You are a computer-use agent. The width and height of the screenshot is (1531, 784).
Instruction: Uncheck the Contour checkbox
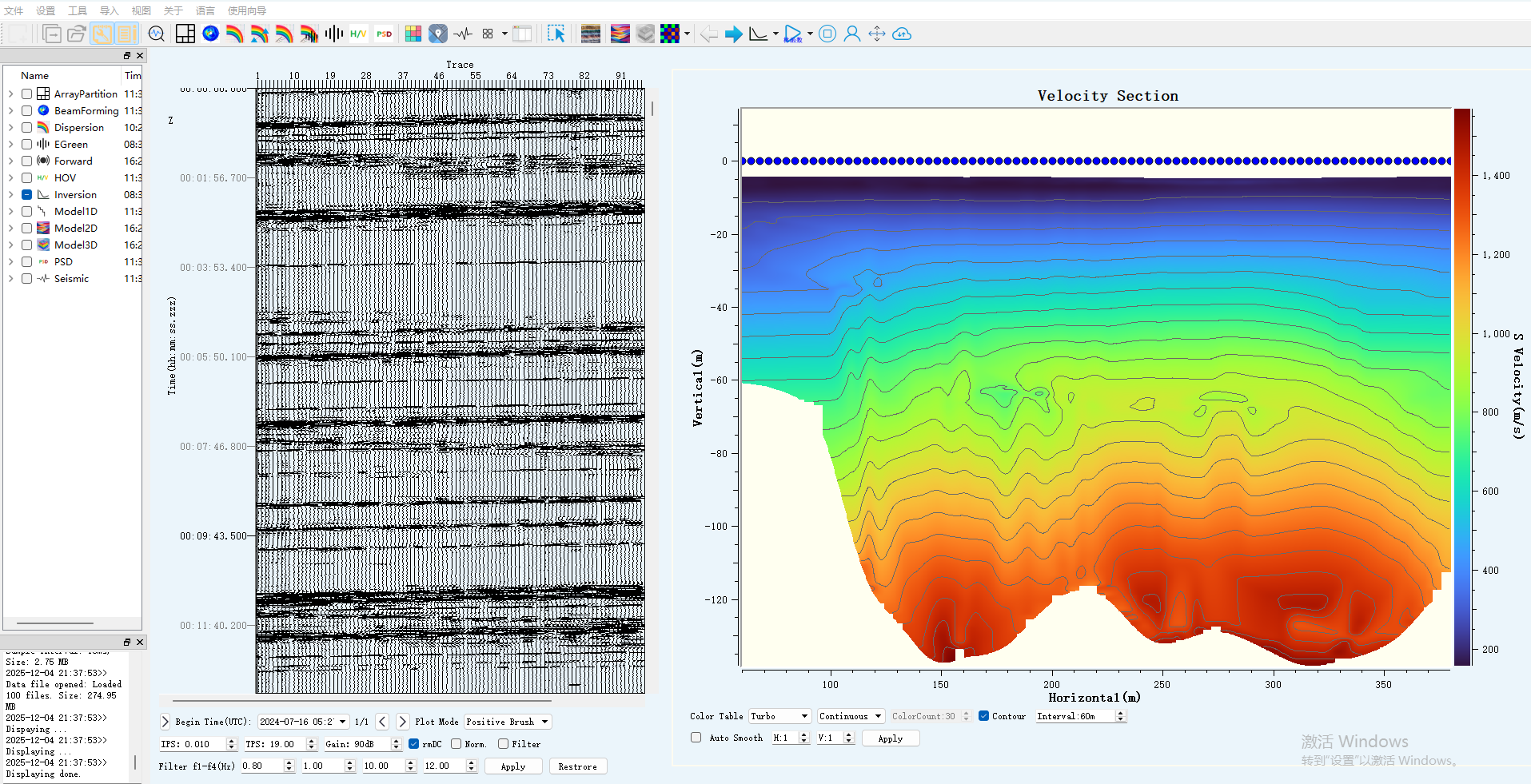[983, 716]
